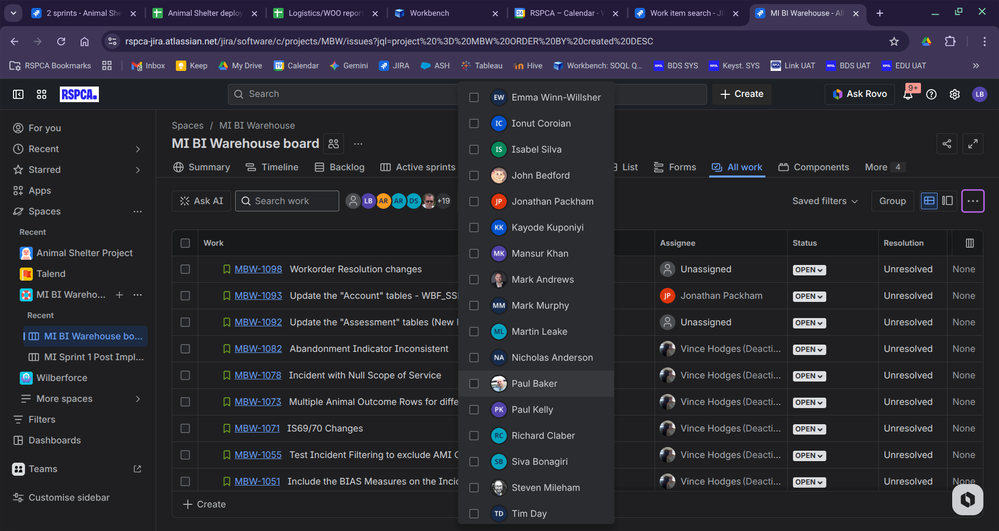
Task: Open the team members icon beside board title
Action: (x=334, y=144)
